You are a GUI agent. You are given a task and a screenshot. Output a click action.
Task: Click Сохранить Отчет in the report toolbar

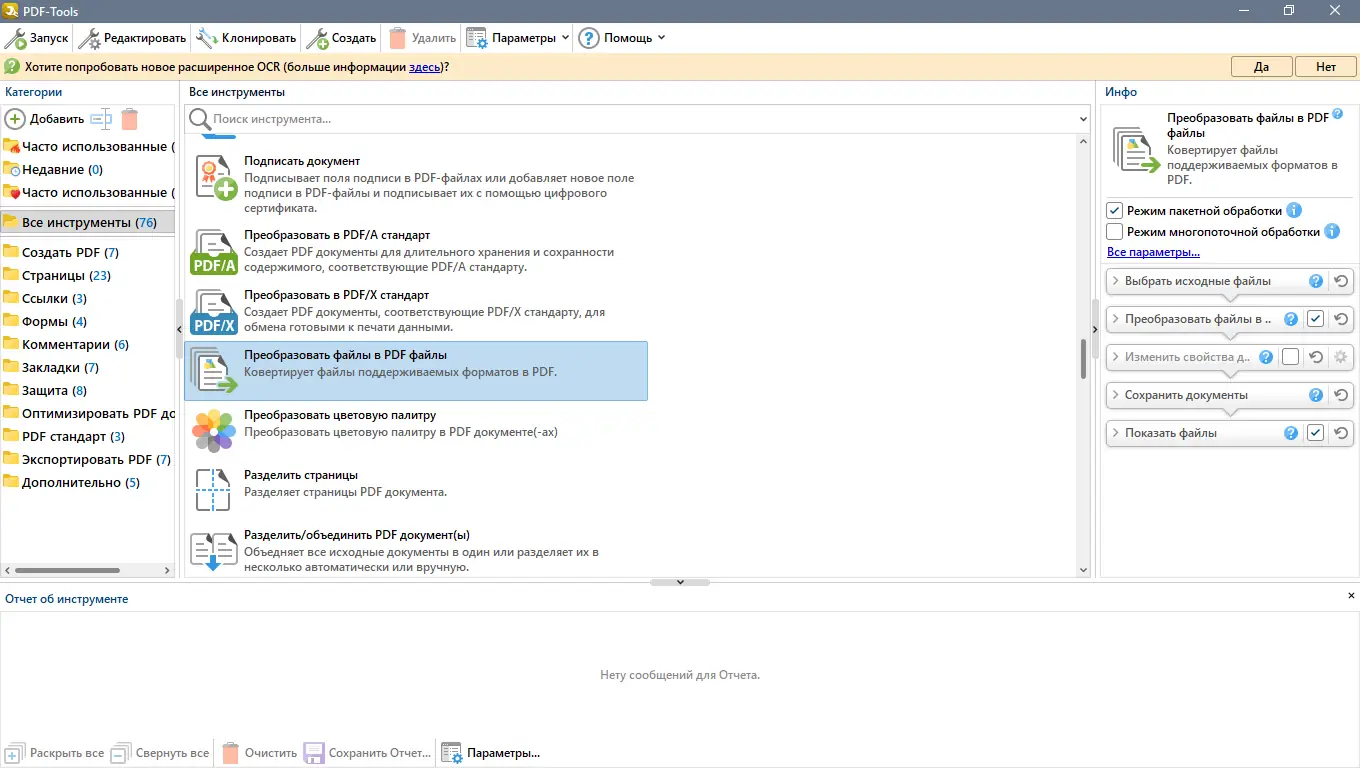pyautogui.click(x=367, y=753)
